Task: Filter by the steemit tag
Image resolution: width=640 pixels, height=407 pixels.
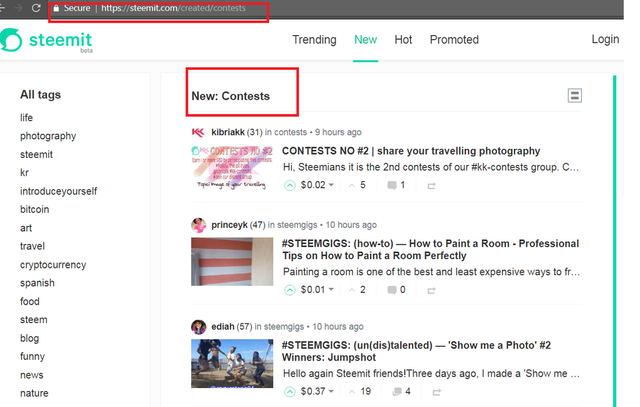Action: click(36, 154)
